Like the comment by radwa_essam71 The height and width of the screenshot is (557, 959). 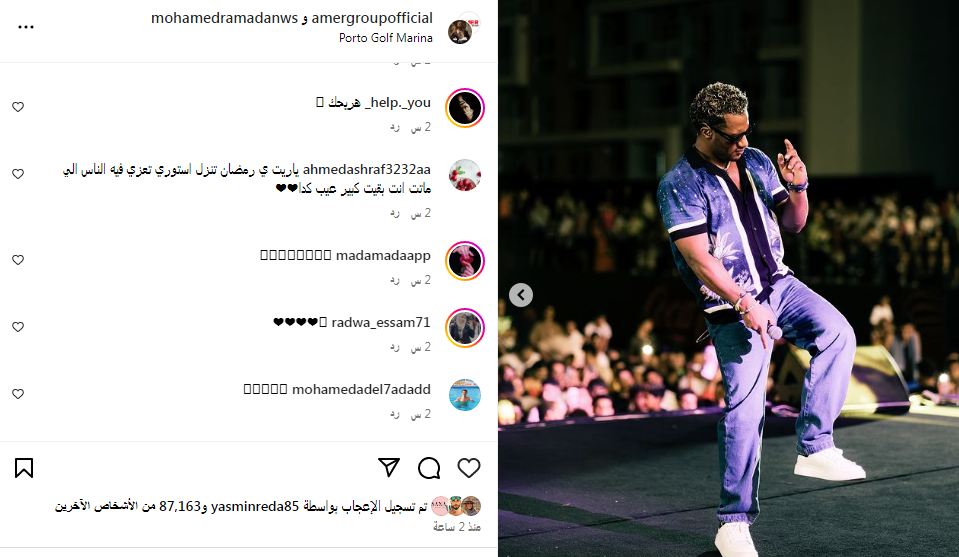click(18, 327)
